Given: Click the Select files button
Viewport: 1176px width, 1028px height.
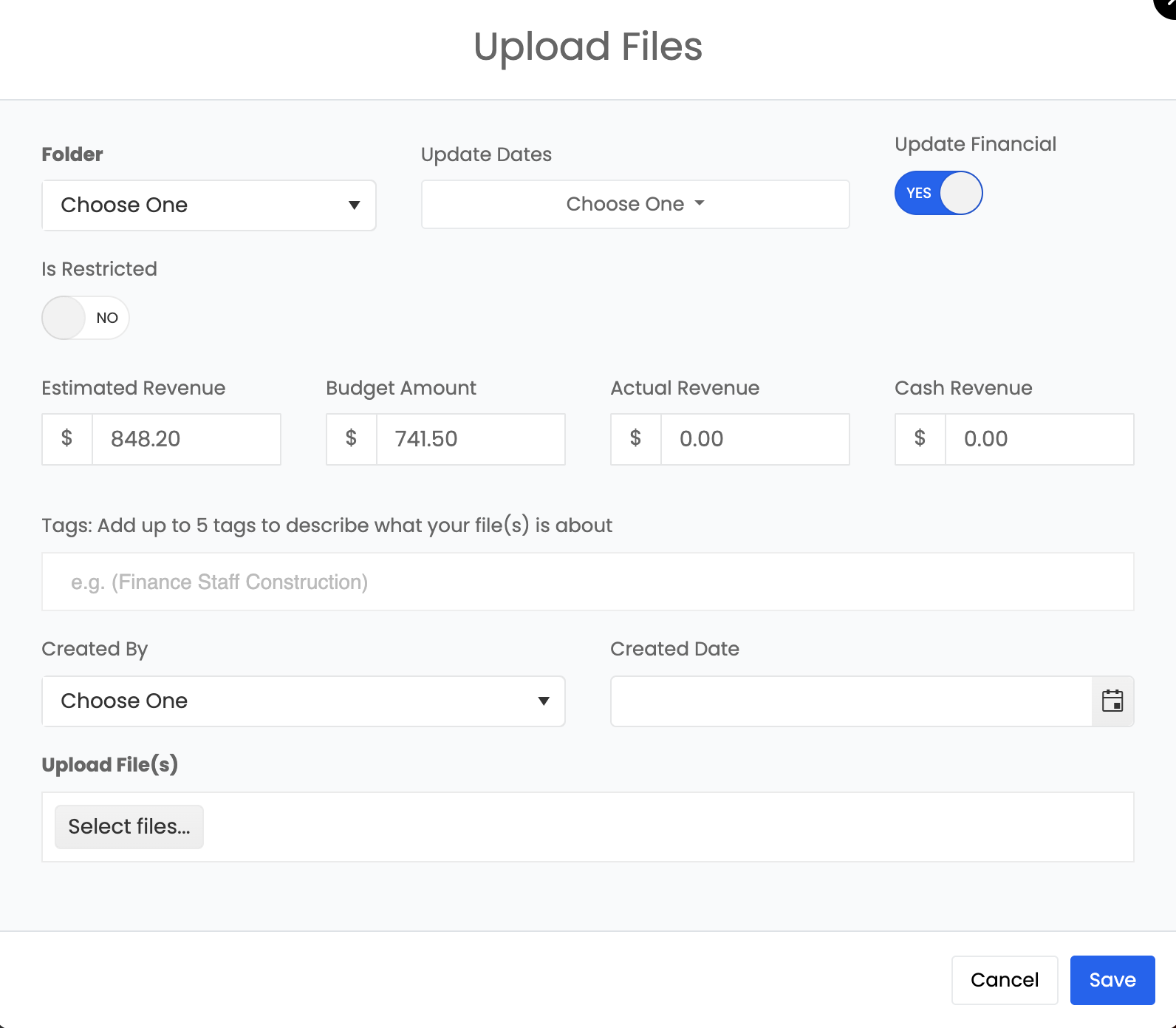Looking at the screenshot, I should (x=129, y=827).
